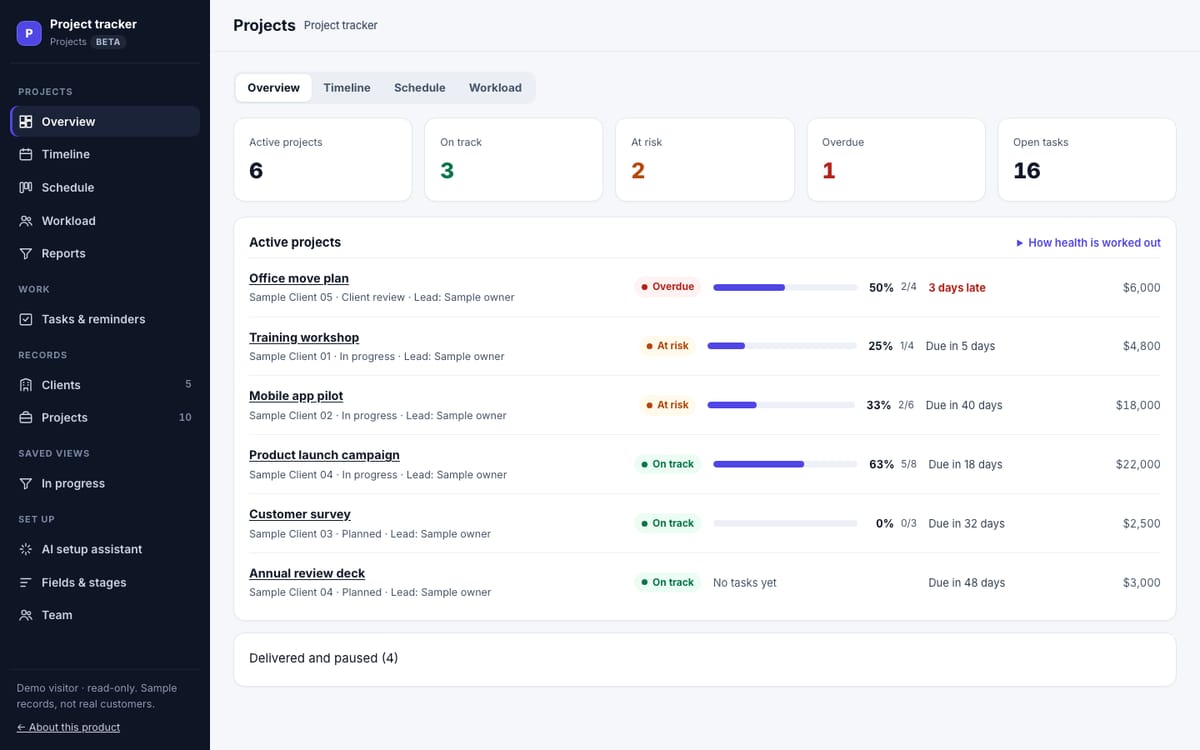Viewport: 1200px width, 750px height.
Task: Click the Reports funnel icon in sidebar
Action: pyautogui.click(x=26, y=254)
